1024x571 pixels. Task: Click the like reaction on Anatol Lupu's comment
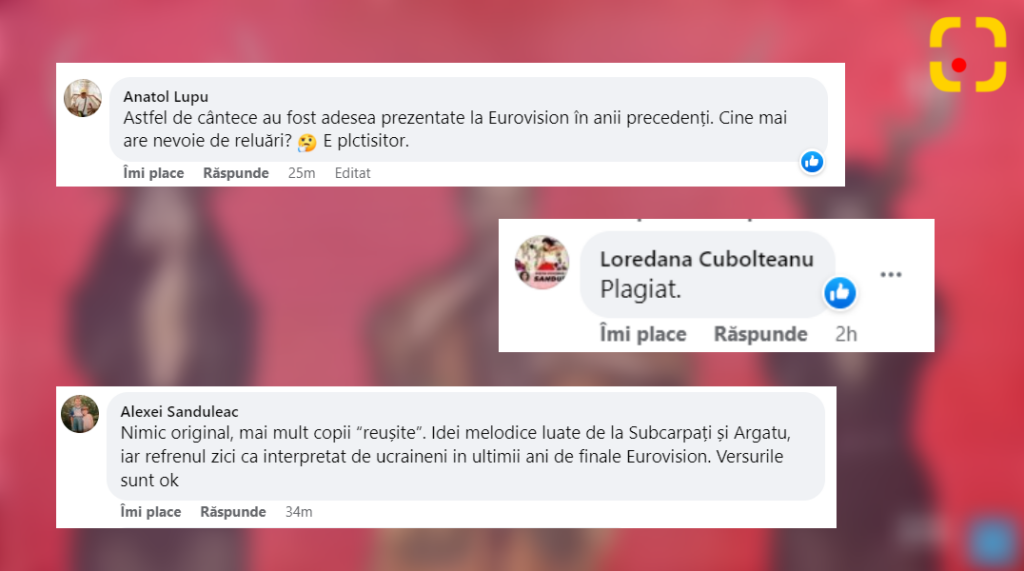click(812, 161)
